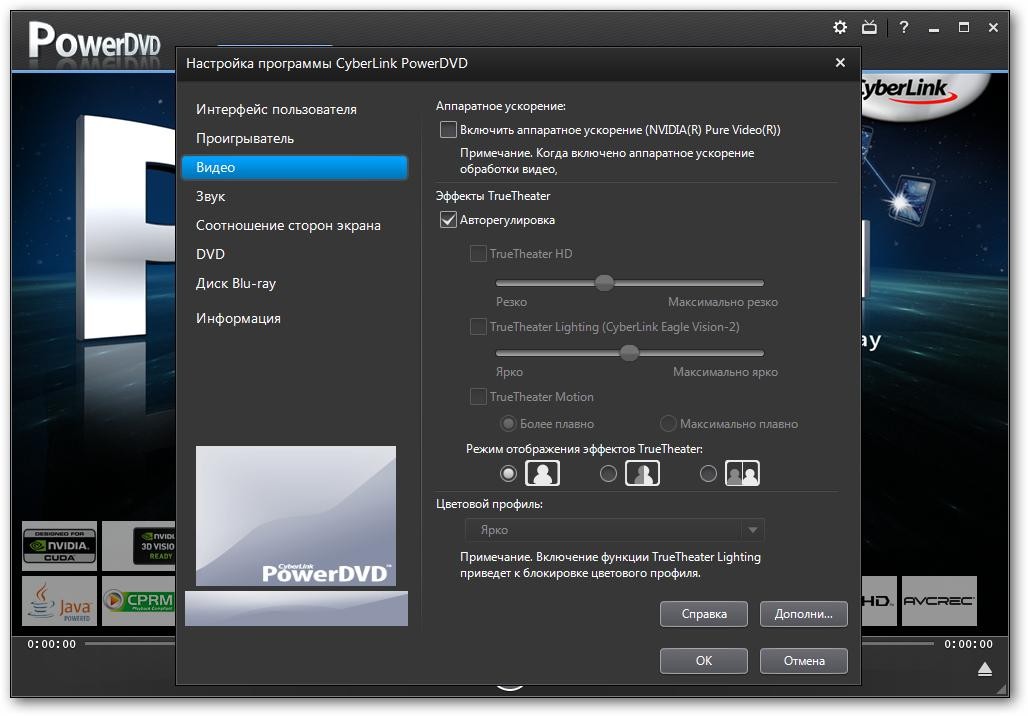Click remaining time display on the right

coord(968,644)
